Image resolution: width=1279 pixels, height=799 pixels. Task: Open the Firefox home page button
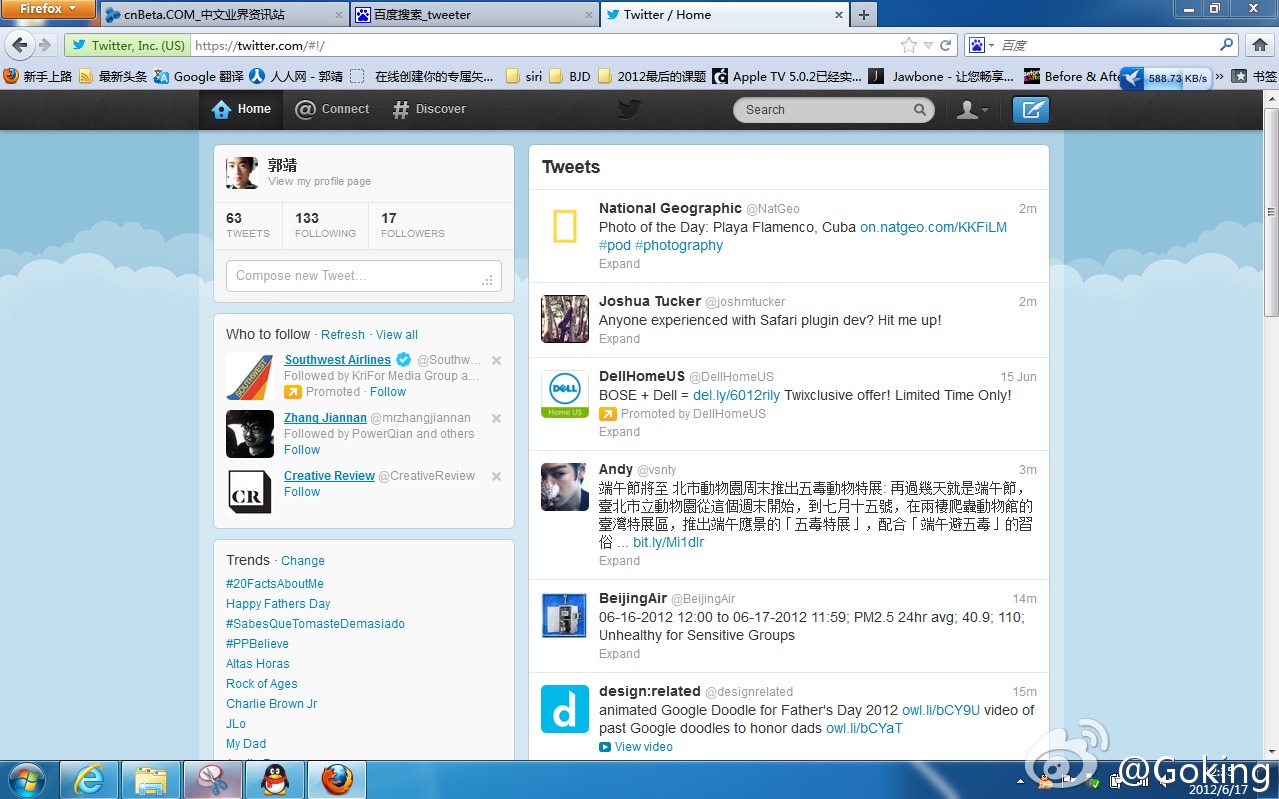[1260, 45]
